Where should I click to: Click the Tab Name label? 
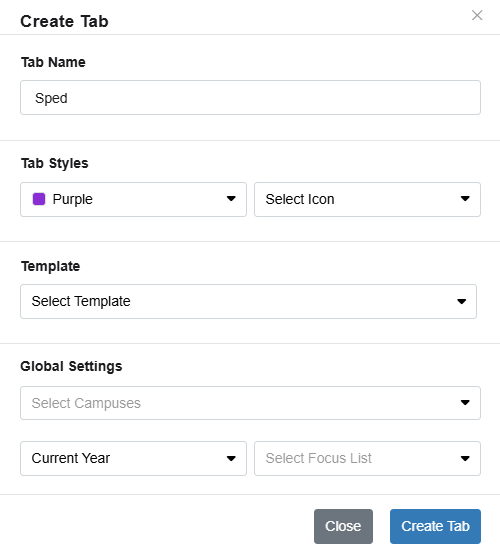click(53, 62)
